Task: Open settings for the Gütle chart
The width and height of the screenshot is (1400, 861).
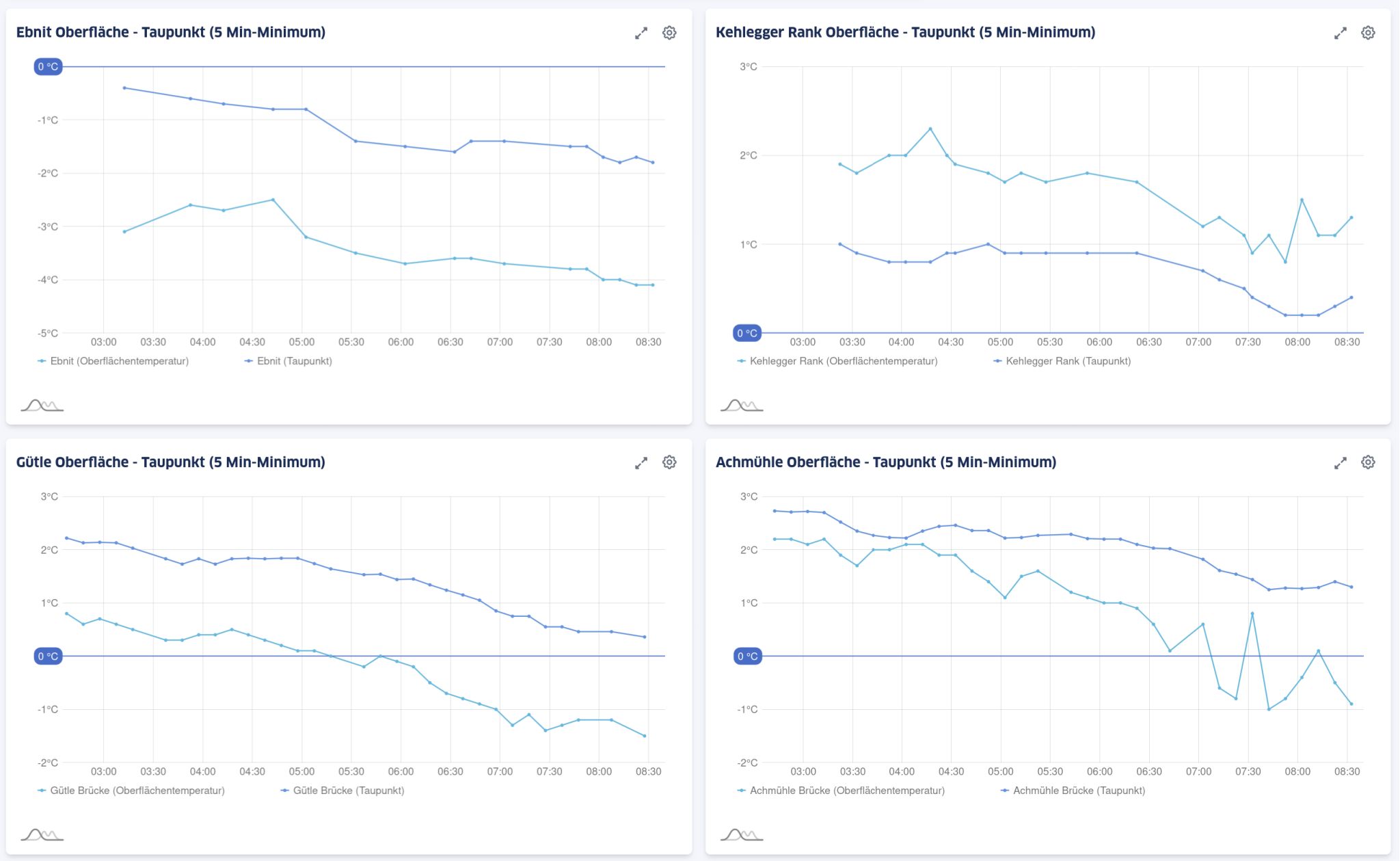Action: (x=670, y=462)
